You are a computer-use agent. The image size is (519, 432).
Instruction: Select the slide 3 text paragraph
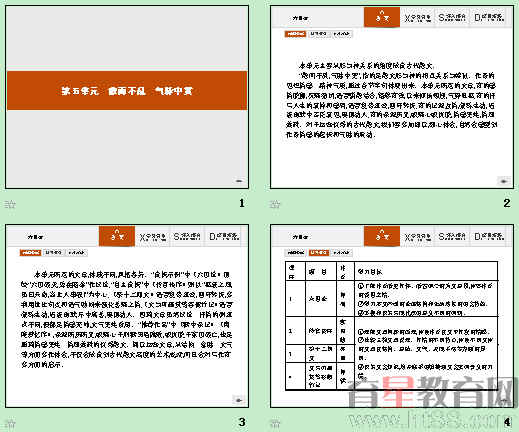pos(127,319)
